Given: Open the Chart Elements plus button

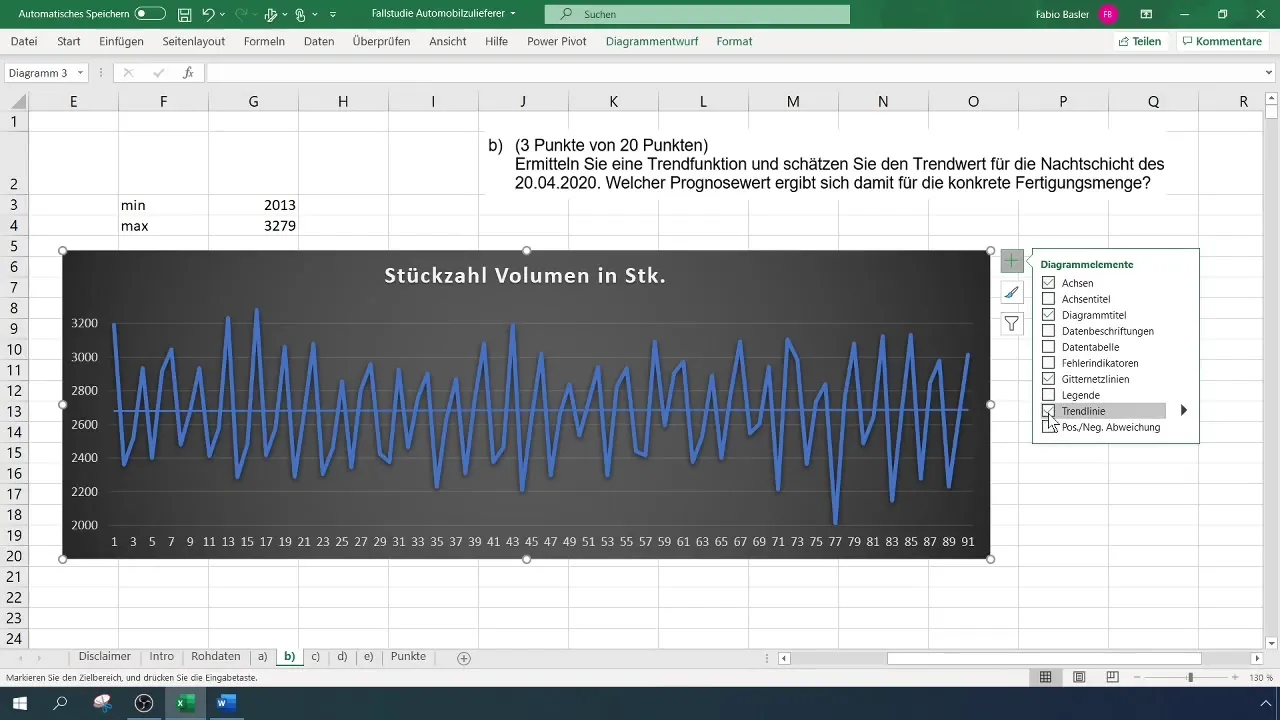Looking at the screenshot, I should tap(1012, 261).
